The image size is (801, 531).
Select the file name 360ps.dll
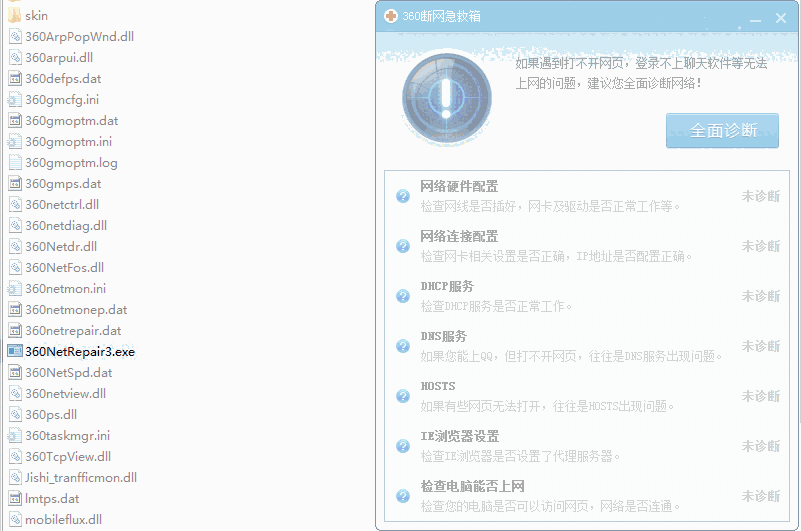(51, 414)
